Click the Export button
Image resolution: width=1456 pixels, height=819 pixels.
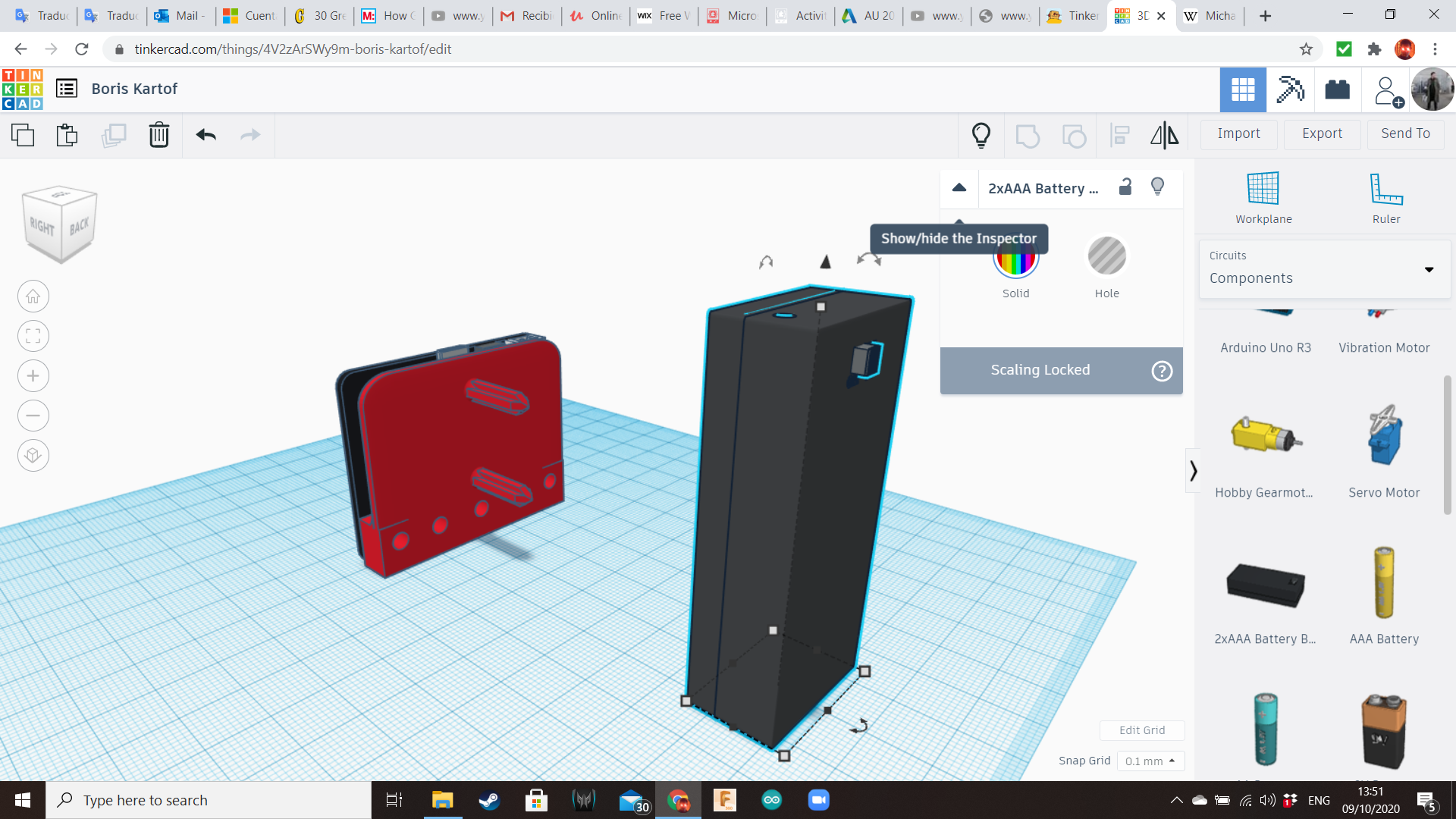[1322, 133]
